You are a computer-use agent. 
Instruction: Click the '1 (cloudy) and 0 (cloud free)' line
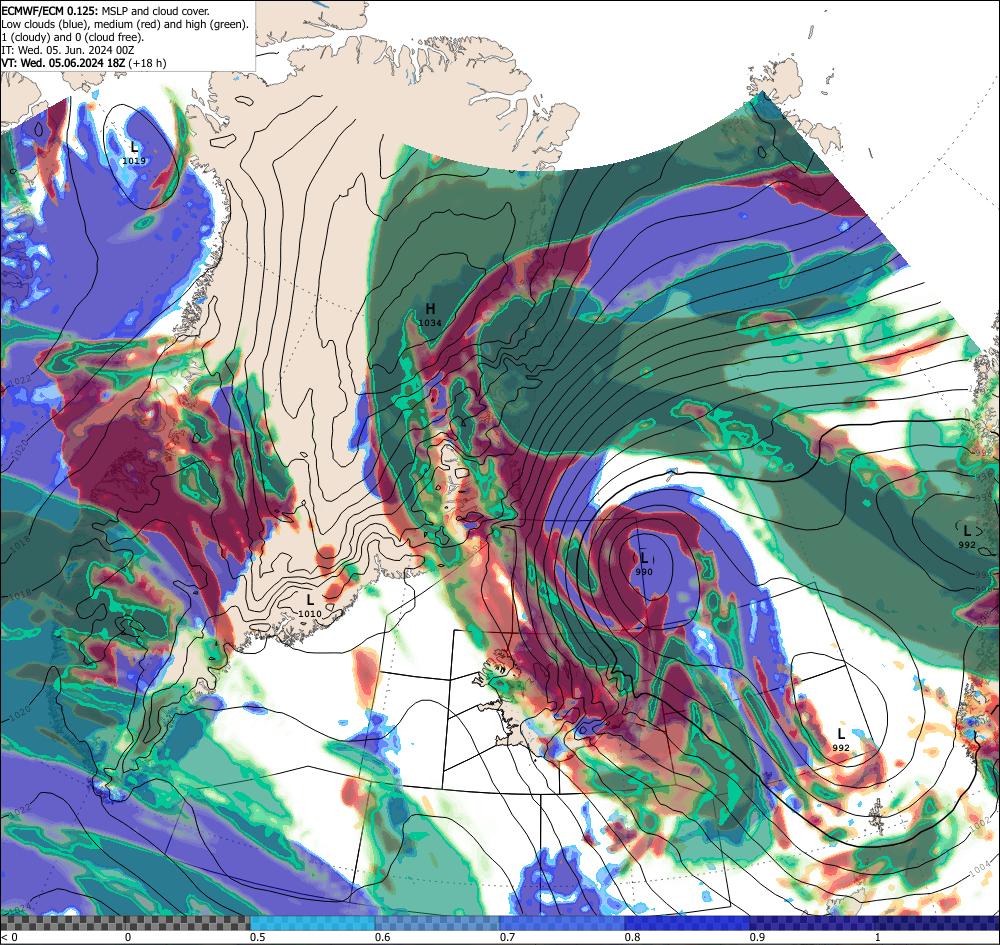tap(73, 36)
